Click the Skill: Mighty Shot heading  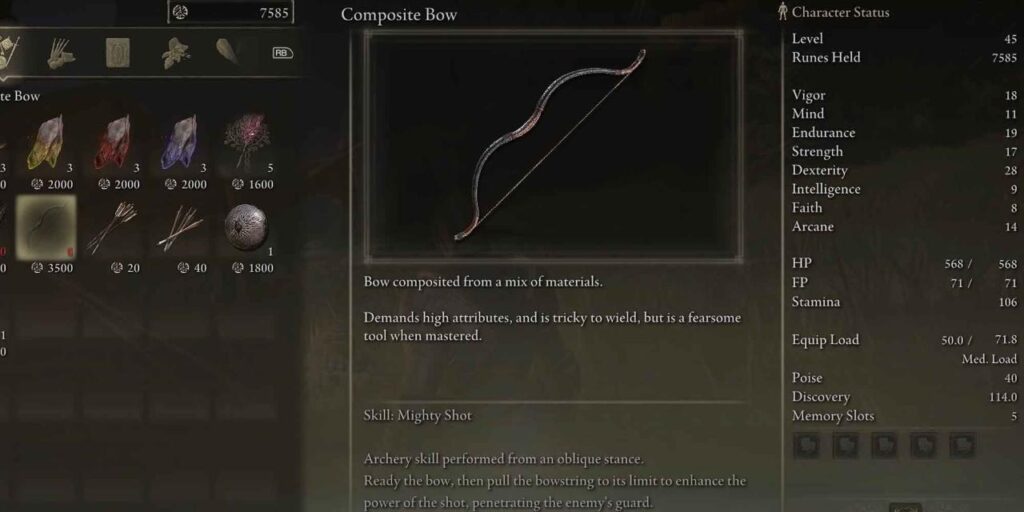tap(417, 415)
